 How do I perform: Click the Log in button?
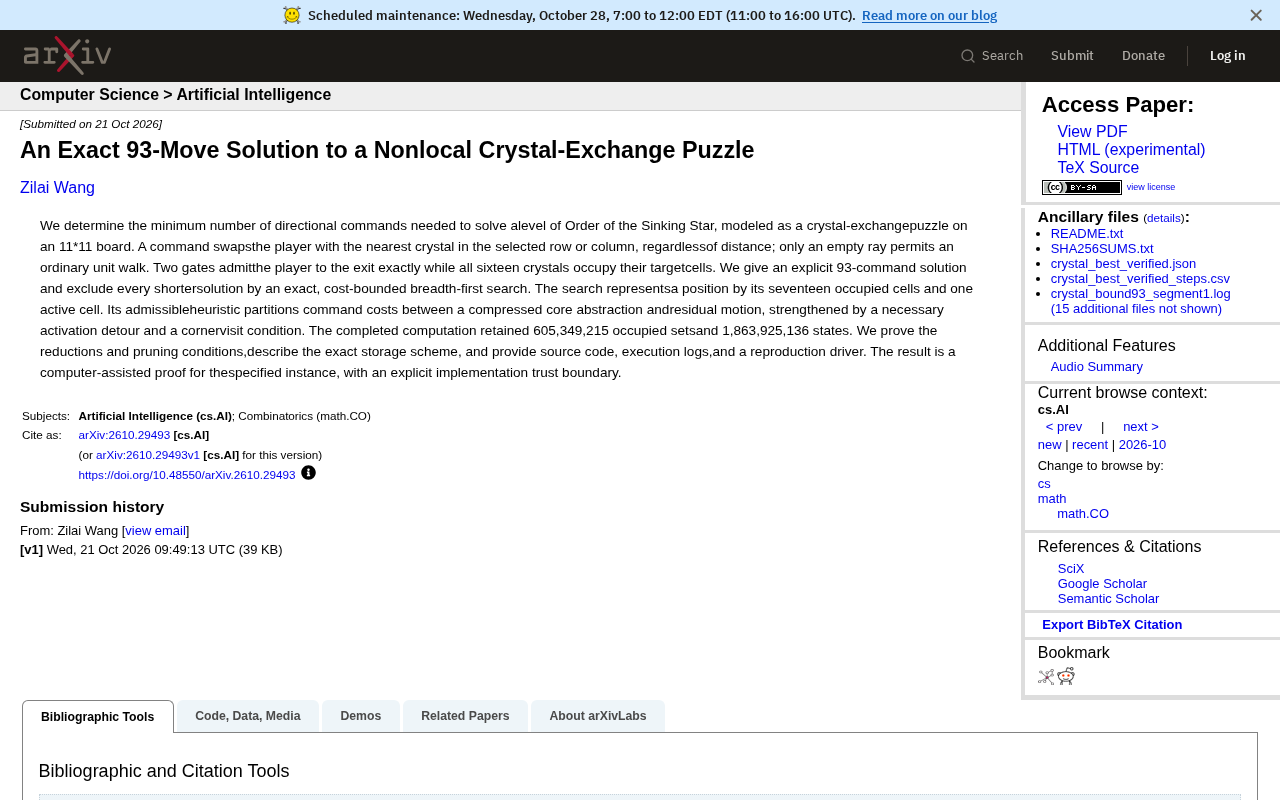1227,56
